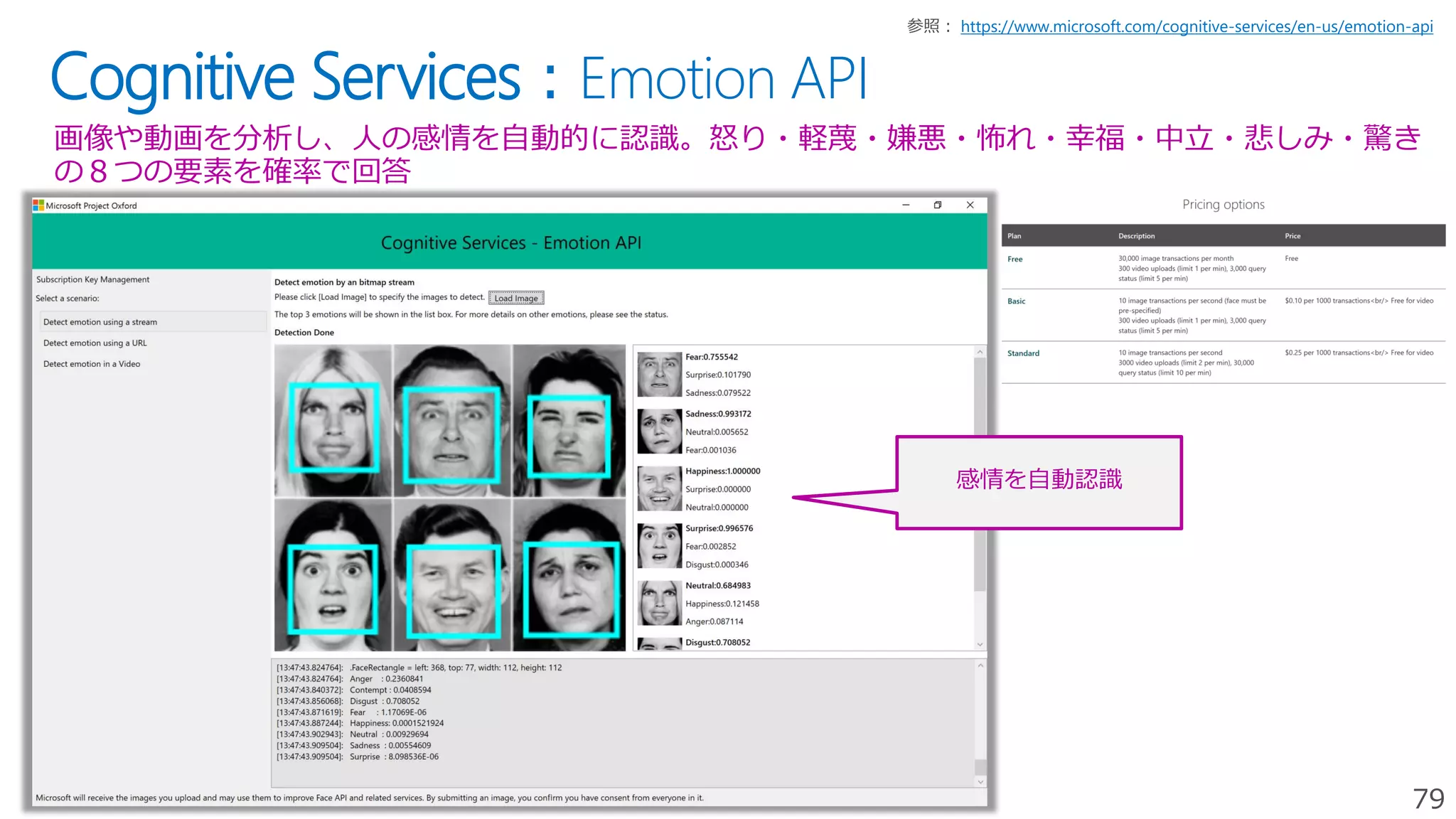Click the 'Fear:0.001036' result text
This screenshot has height=819, width=1456.
coord(711,450)
